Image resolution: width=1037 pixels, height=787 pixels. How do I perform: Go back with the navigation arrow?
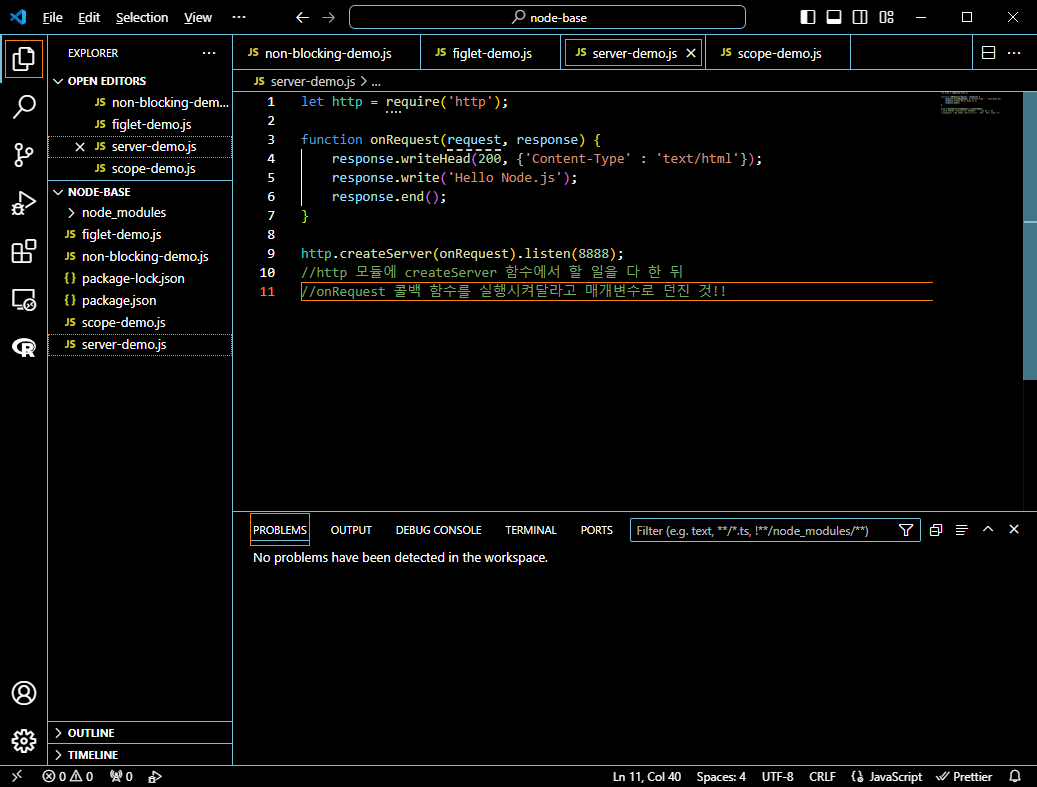point(302,17)
